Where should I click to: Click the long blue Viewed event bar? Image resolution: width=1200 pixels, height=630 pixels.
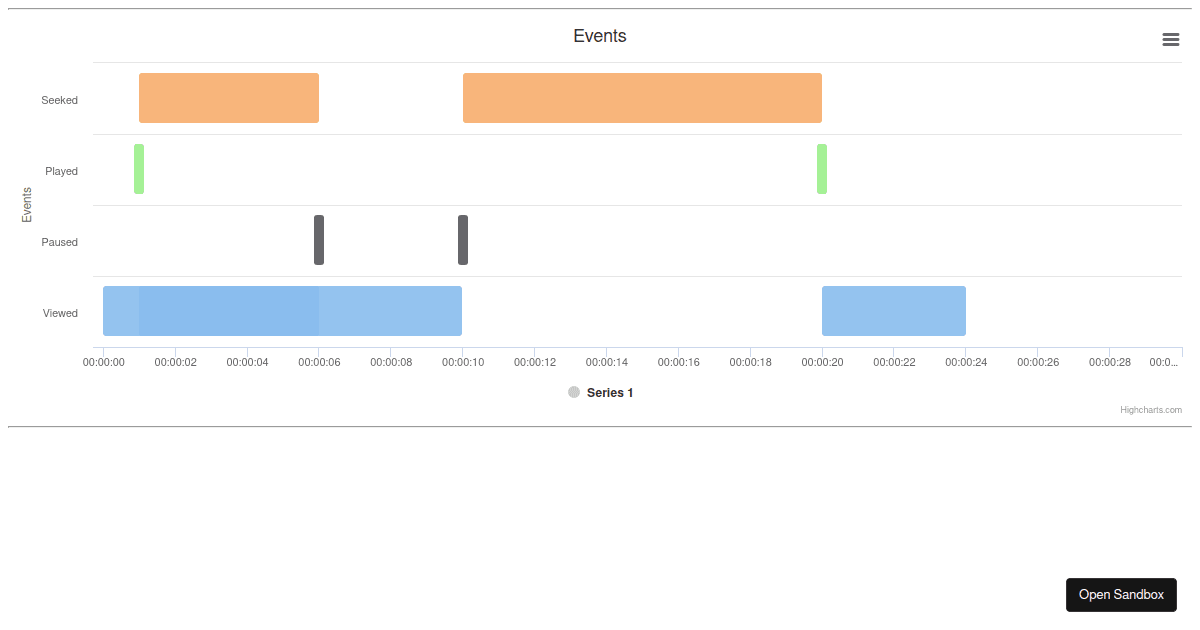pos(282,311)
